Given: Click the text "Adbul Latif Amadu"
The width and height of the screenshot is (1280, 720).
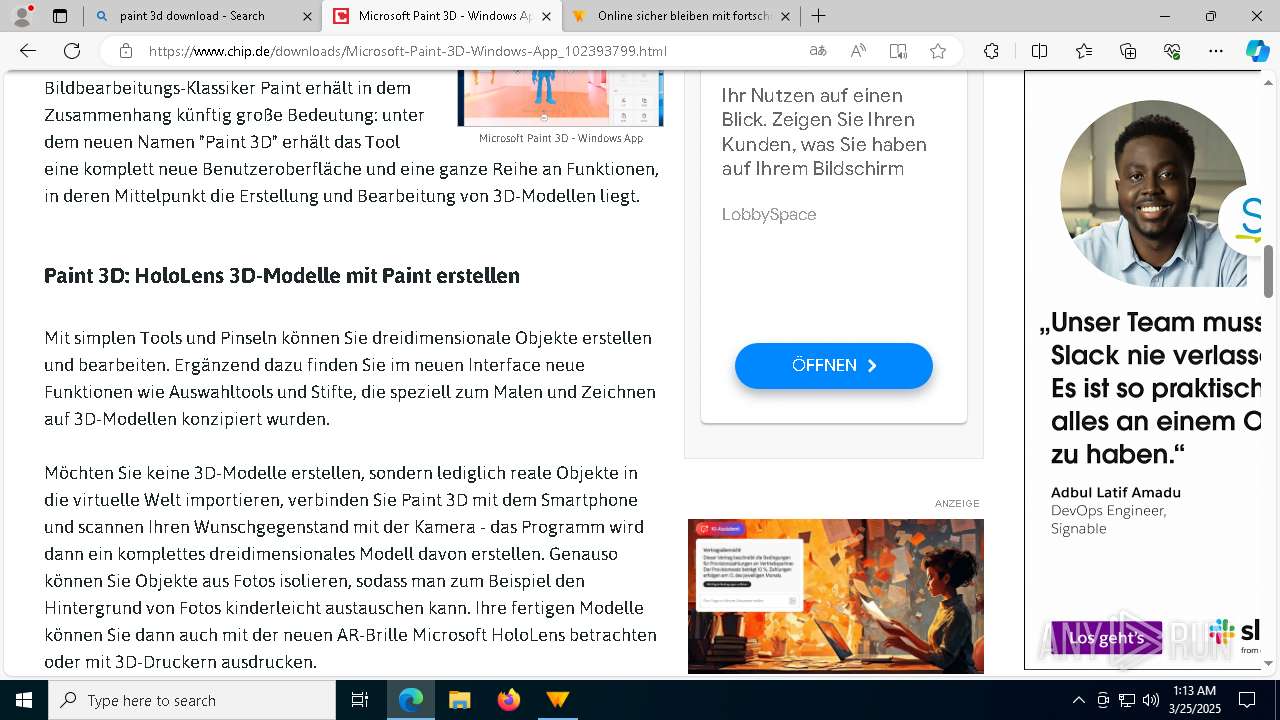Looking at the screenshot, I should [x=1116, y=492].
